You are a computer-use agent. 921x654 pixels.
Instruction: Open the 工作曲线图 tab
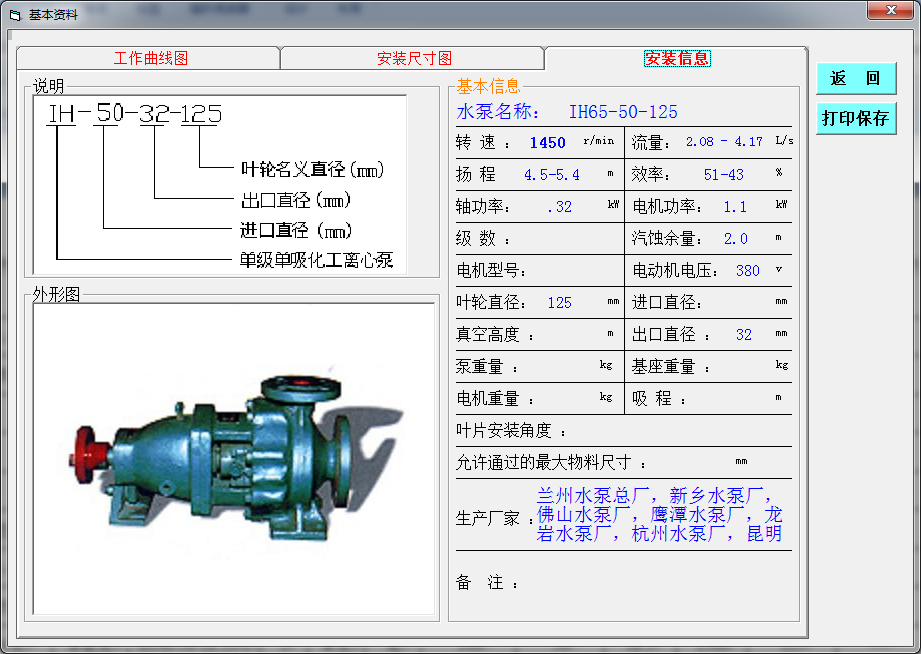(150, 58)
